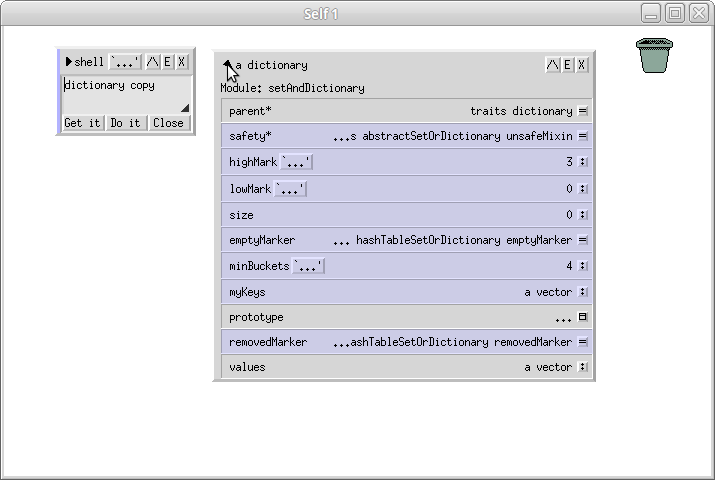715x480 pixels.
Task: Click values slot value button
Action: [x=583, y=367]
